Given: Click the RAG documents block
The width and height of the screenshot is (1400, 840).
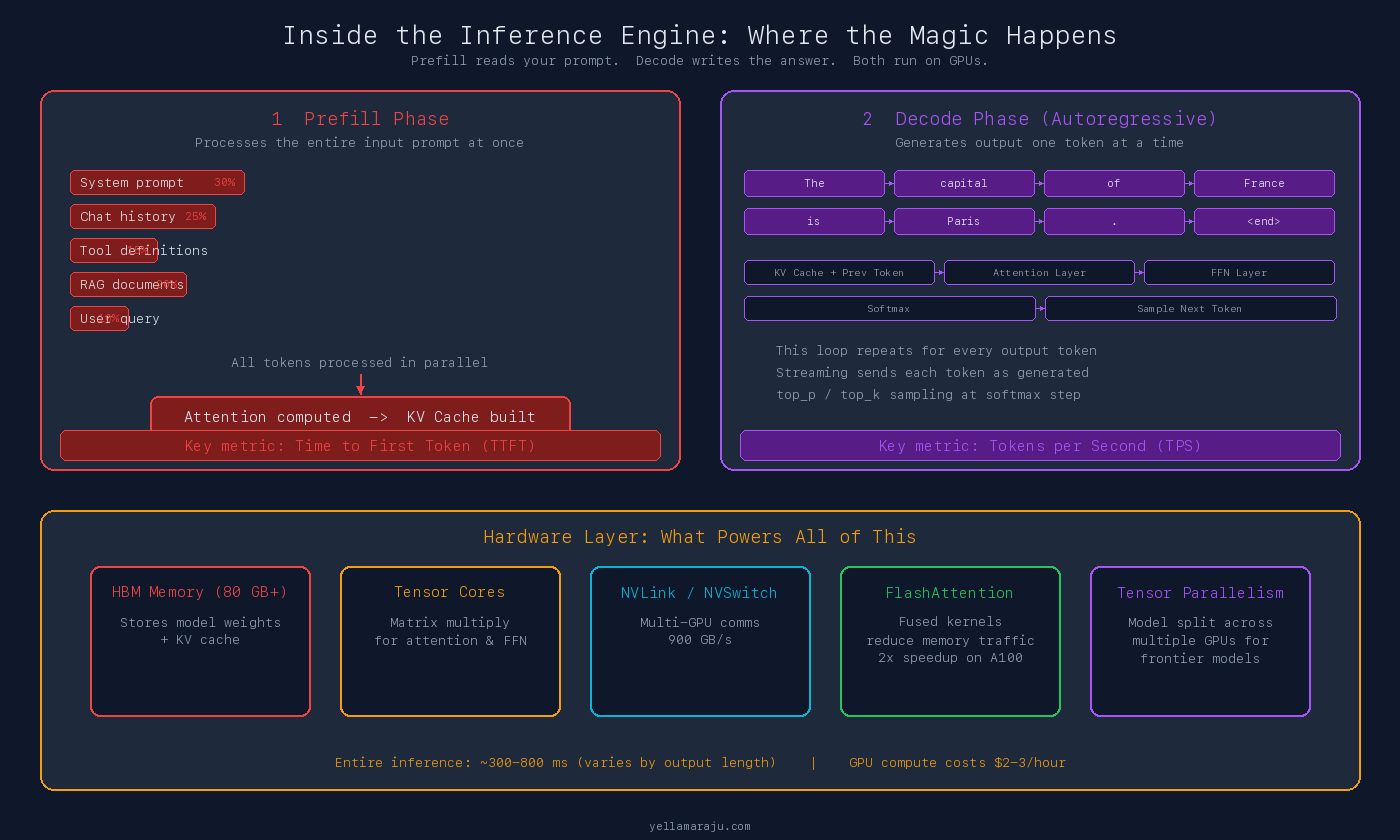Looking at the screenshot, I should click(128, 284).
